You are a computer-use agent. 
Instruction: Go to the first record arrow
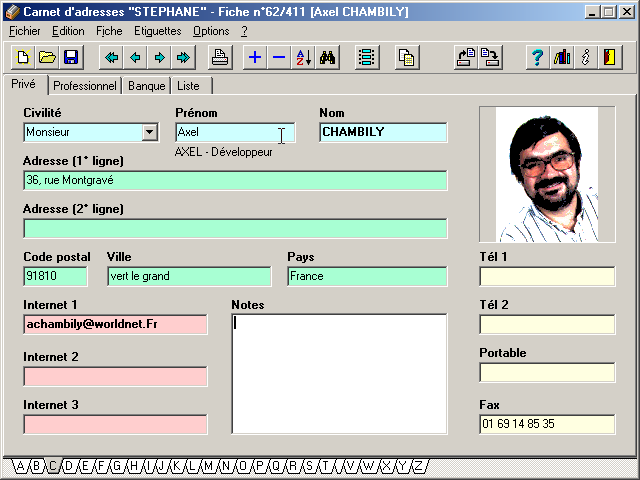click(x=111, y=58)
